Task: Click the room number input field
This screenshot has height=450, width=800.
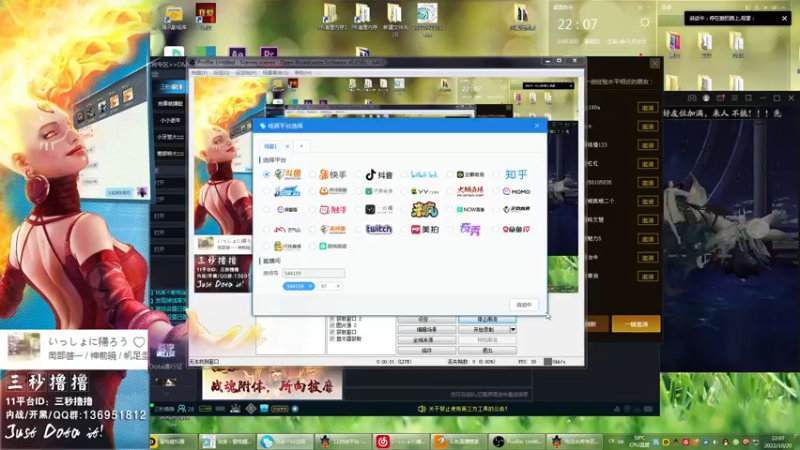Action: point(313,273)
